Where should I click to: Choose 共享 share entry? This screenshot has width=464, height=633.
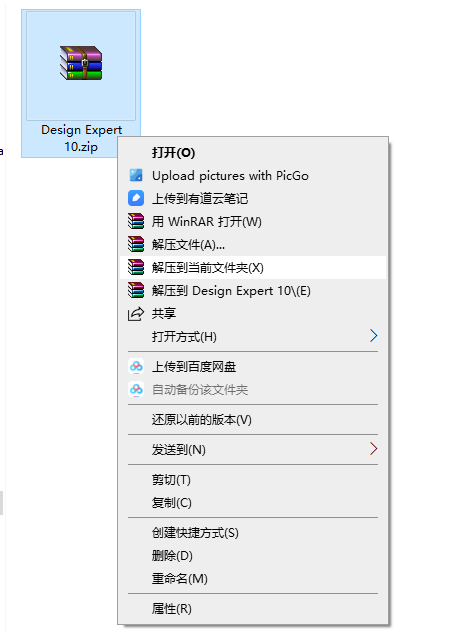pyautogui.click(x=253, y=314)
